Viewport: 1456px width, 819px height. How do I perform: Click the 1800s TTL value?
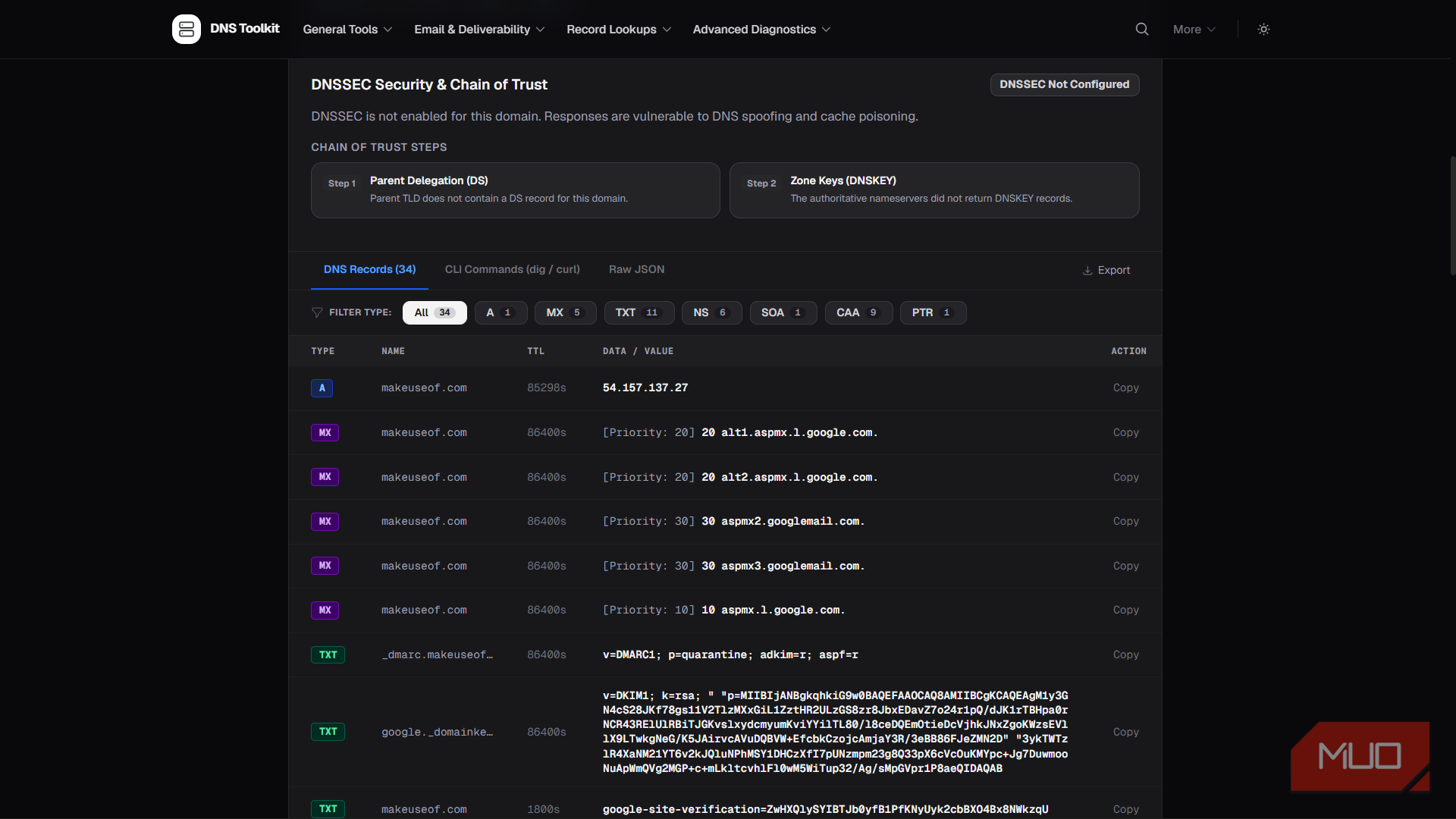(x=543, y=809)
